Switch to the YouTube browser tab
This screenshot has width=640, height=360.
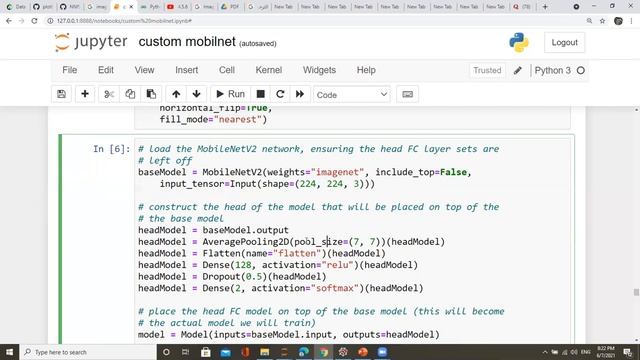tap(177, 7)
